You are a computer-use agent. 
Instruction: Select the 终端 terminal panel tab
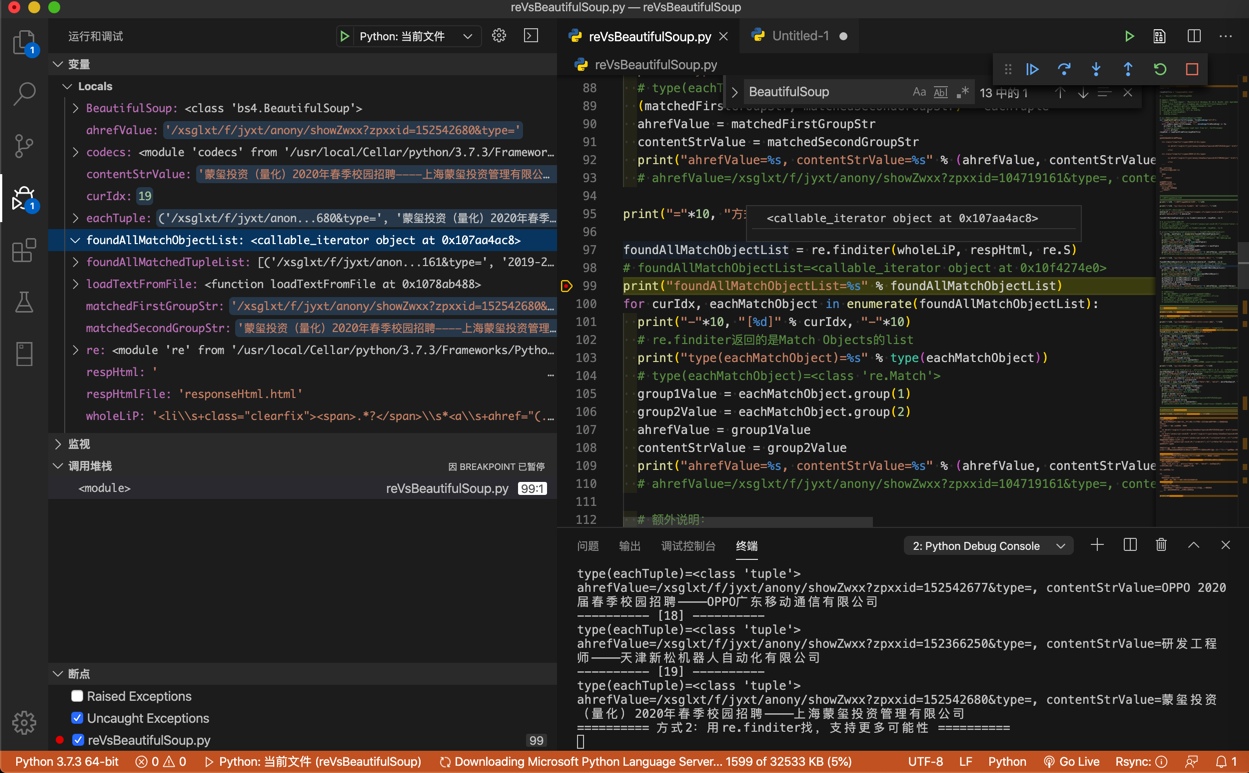pyautogui.click(x=747, y=546)
